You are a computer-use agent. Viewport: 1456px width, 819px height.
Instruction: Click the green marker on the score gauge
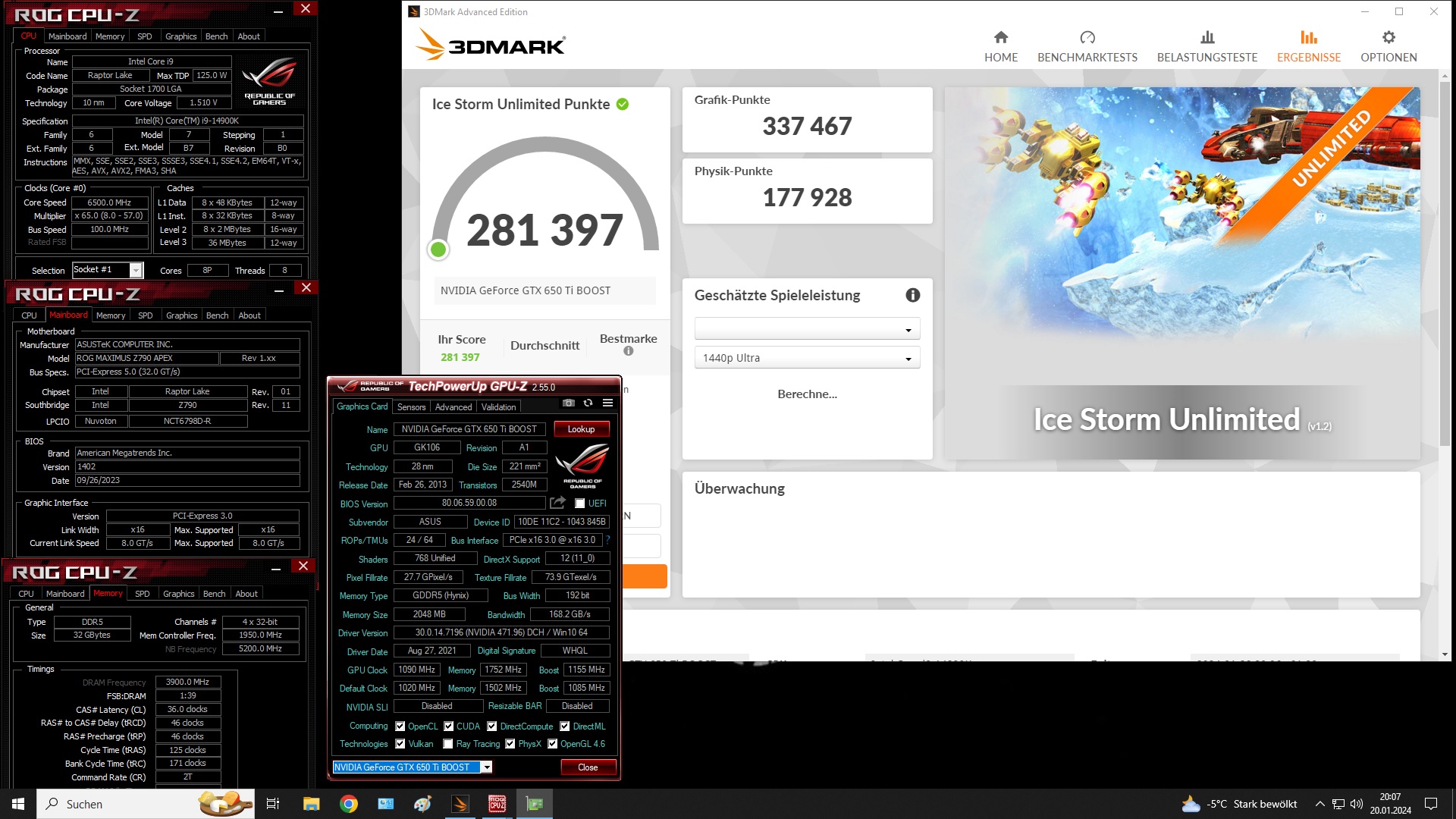point(438,249)
